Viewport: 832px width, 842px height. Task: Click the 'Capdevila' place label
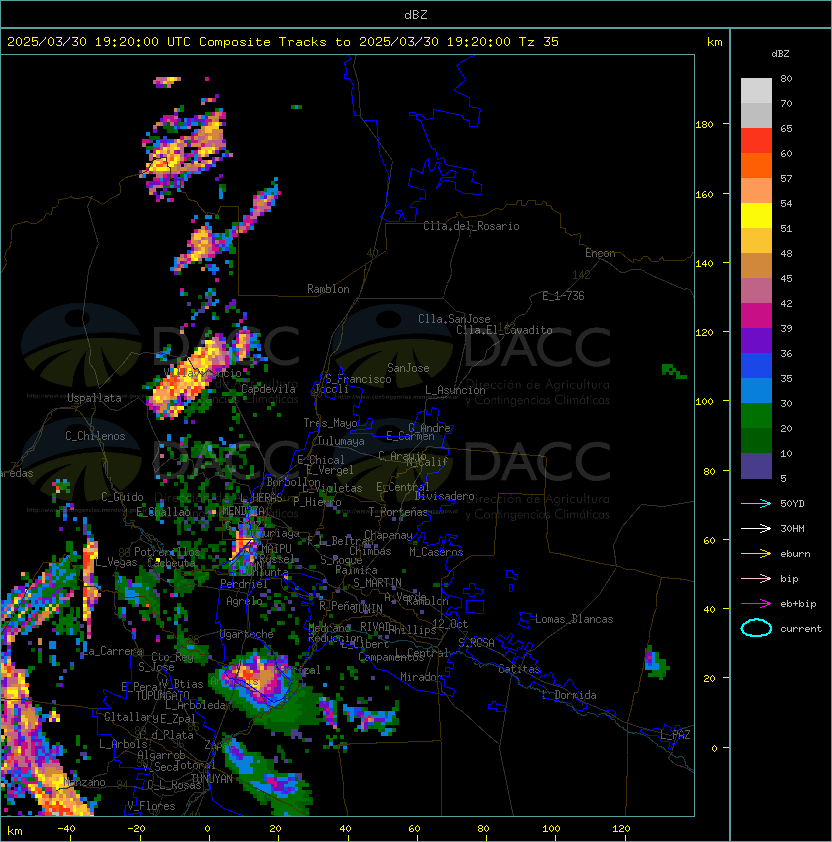pyautogui.click(x=268, y=389)
